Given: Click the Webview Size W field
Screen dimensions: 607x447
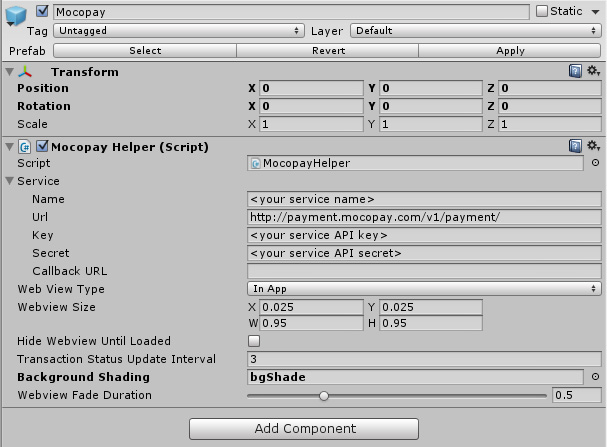Looking at the screenshot, I should tap(311, 323).
